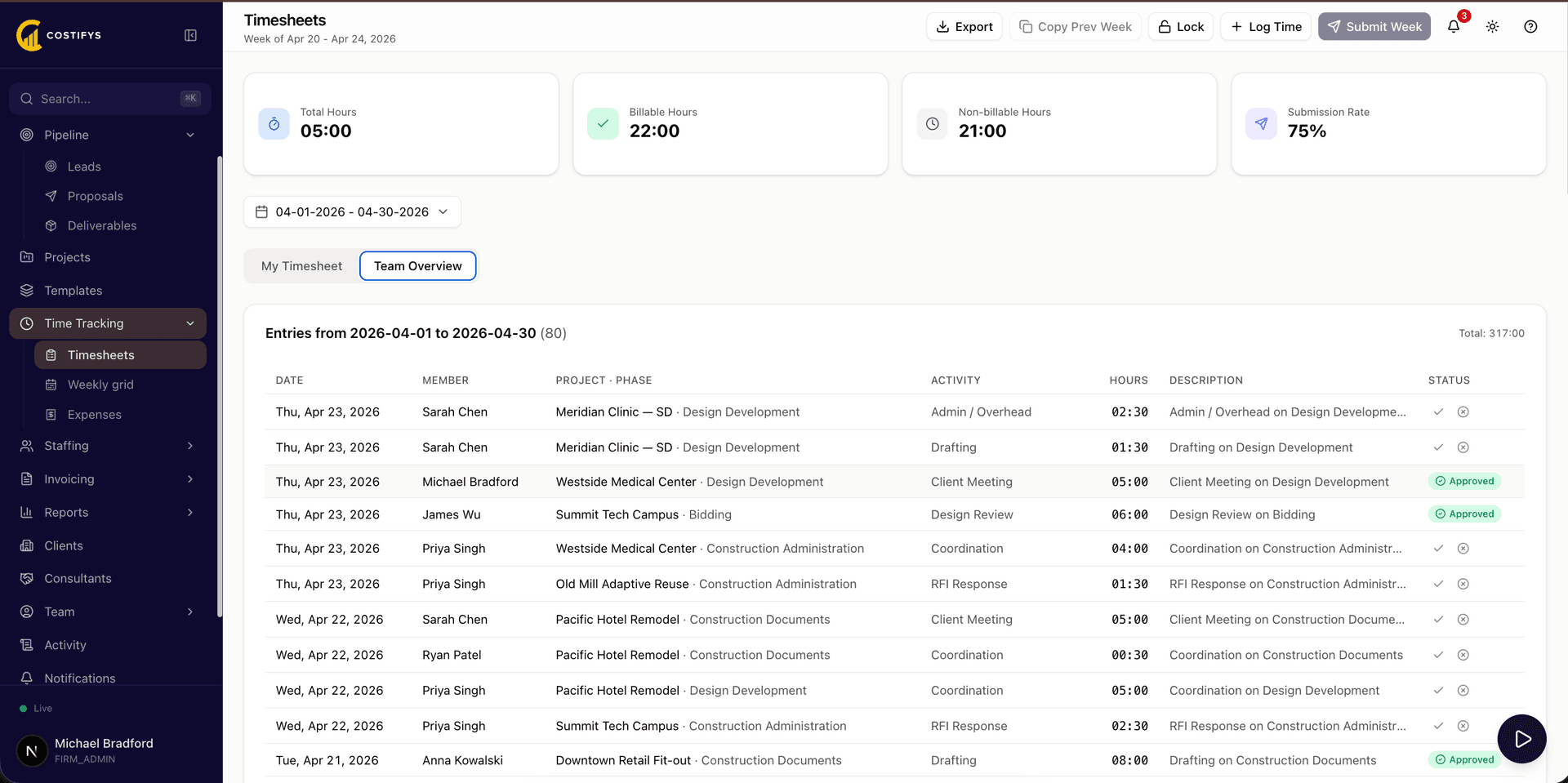Reject Sarah Chen Drafting entry
Image resolution: width=1568 pixels, height=783 pixels.
point(1463,447)
